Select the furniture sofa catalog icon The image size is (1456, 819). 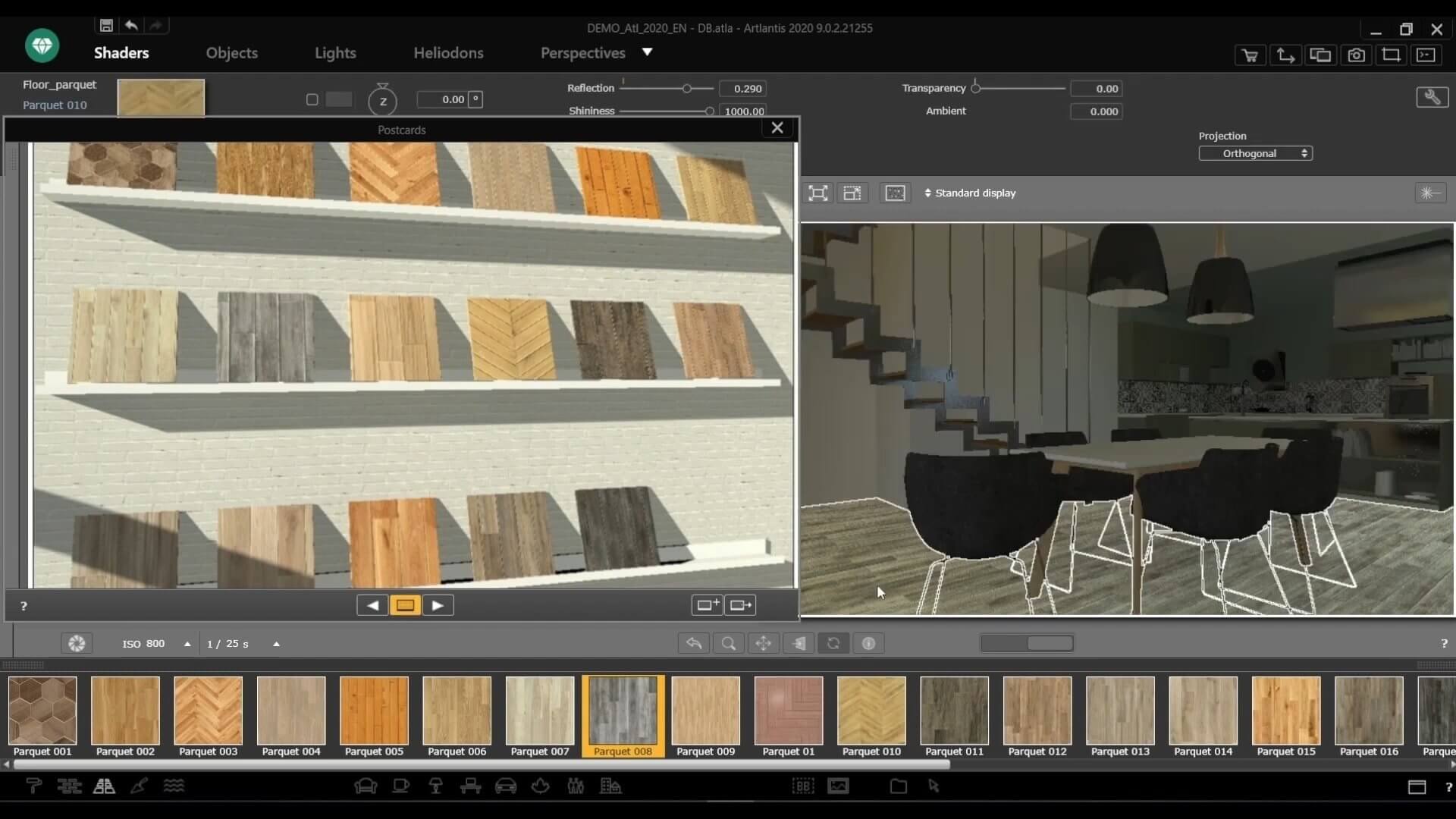(x=366, y=786)
